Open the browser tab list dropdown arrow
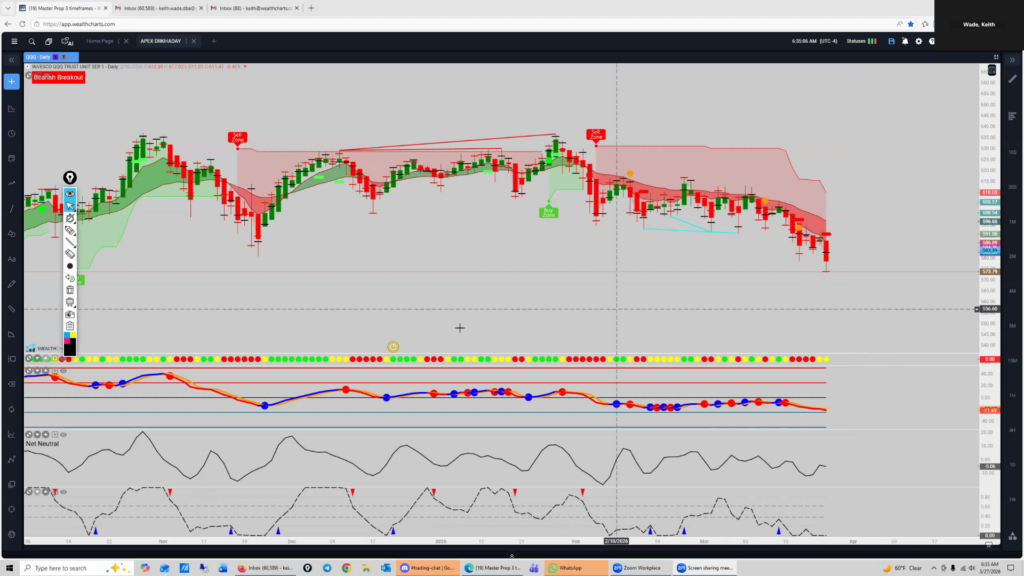Image resolution: width=1024 pixels, height=576 pixels. point(9,7)
